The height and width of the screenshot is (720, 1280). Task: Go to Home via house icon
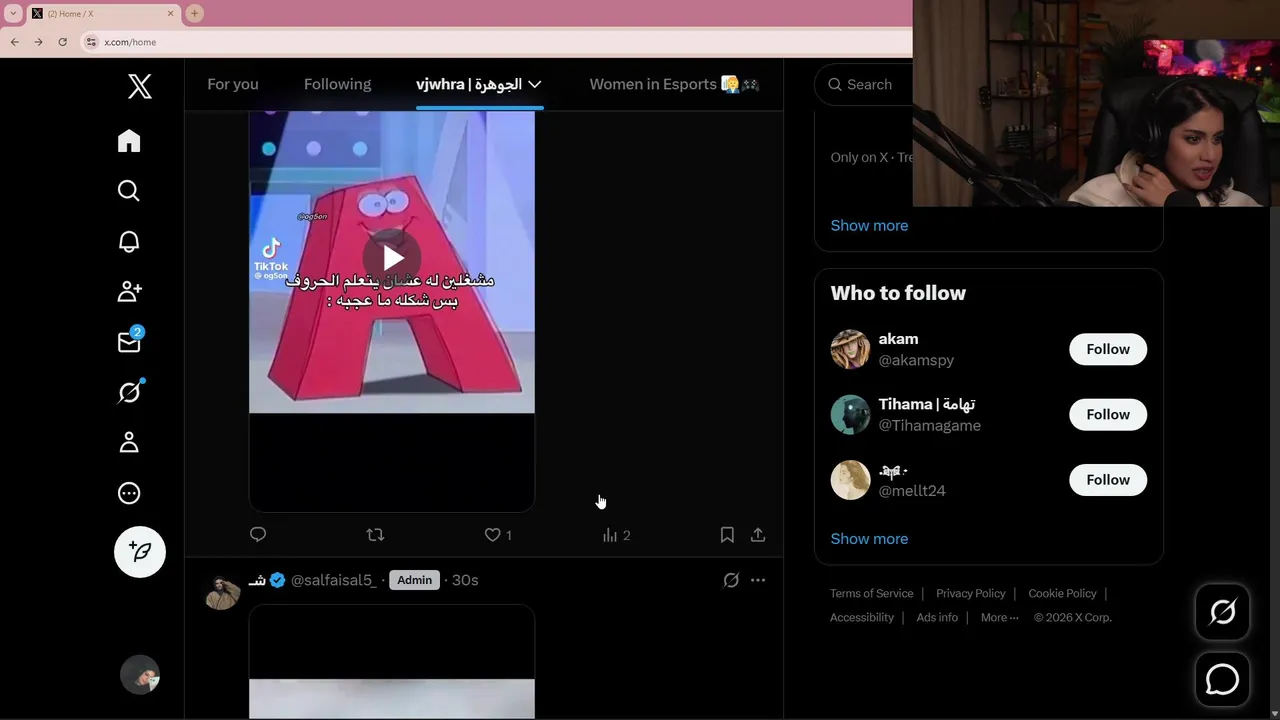click(129, 141)
